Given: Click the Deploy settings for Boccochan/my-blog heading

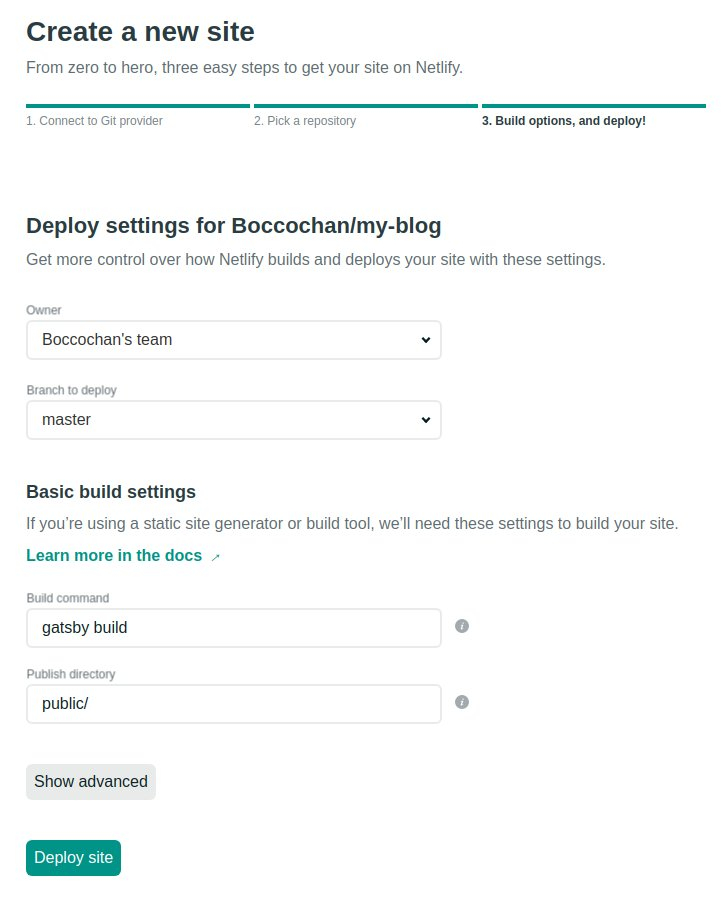Looking at the screenshot, I should (234, 226).
